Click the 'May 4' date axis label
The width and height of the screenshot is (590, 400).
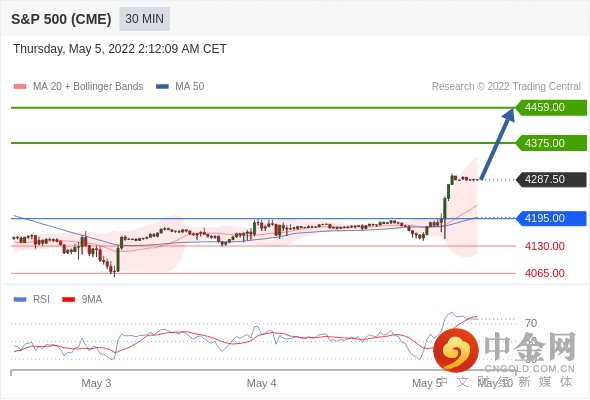coord(262,383)
